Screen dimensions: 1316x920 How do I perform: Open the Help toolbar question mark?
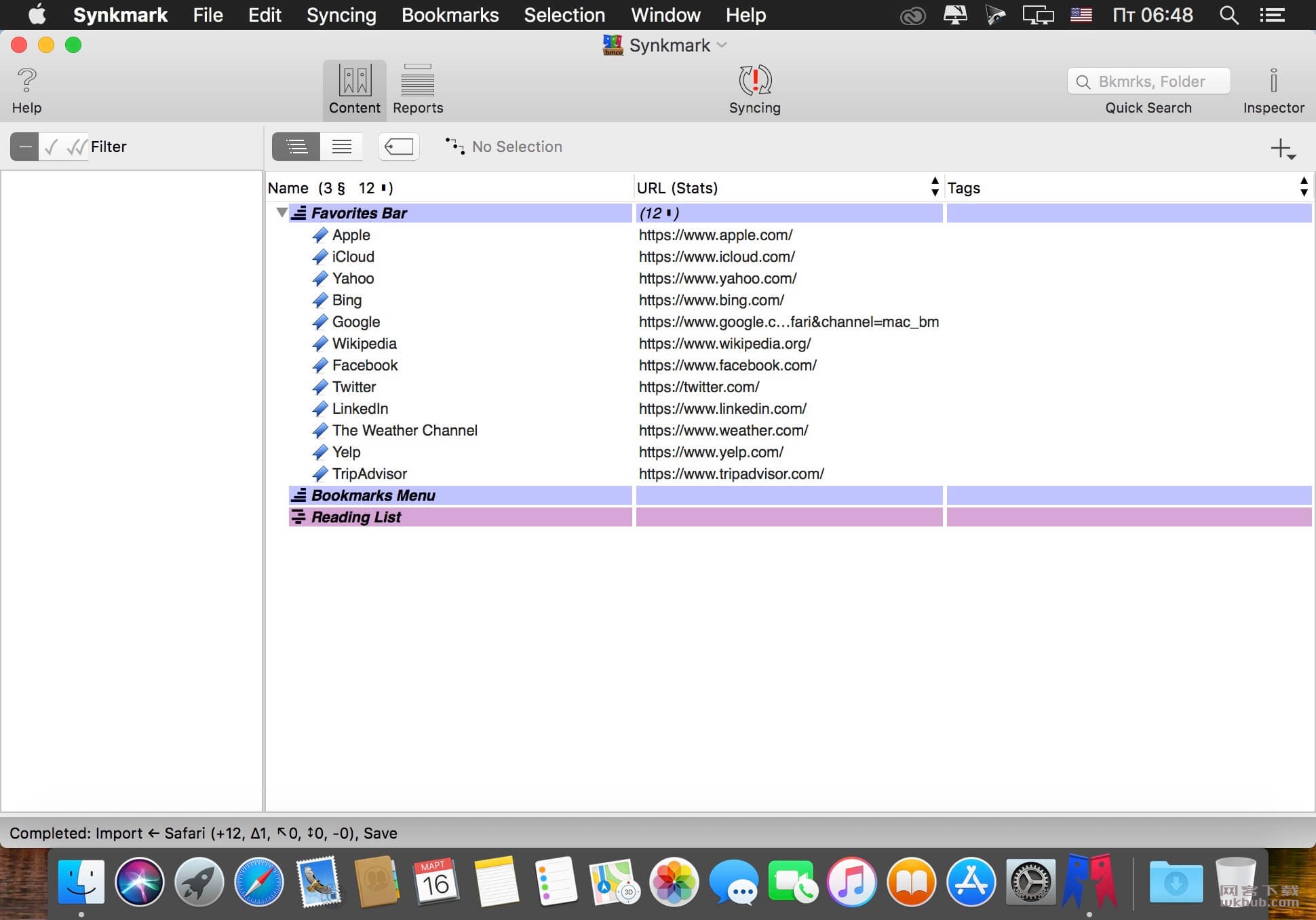[x=27, y=81]
